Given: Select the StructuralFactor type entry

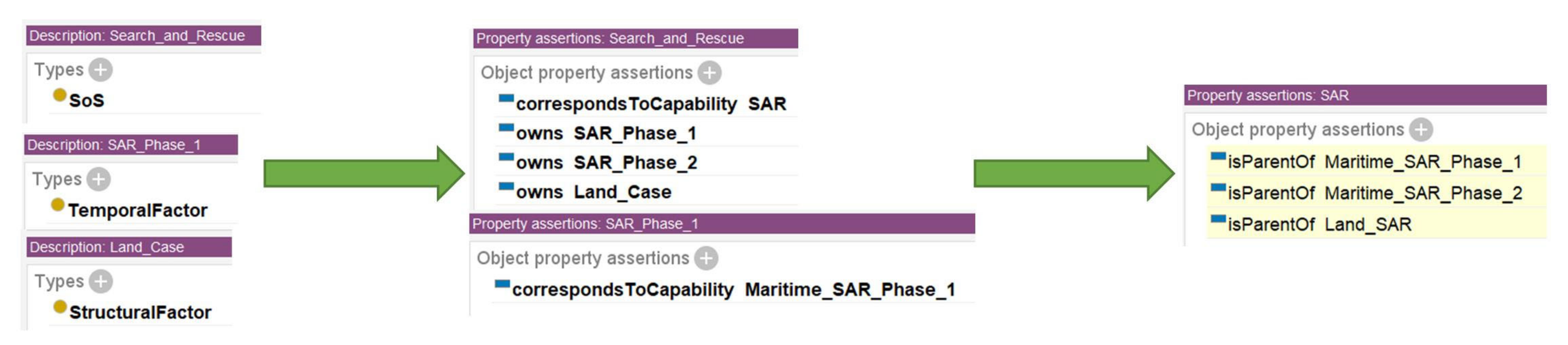Looking at the screenshot, I should (140, 312).
